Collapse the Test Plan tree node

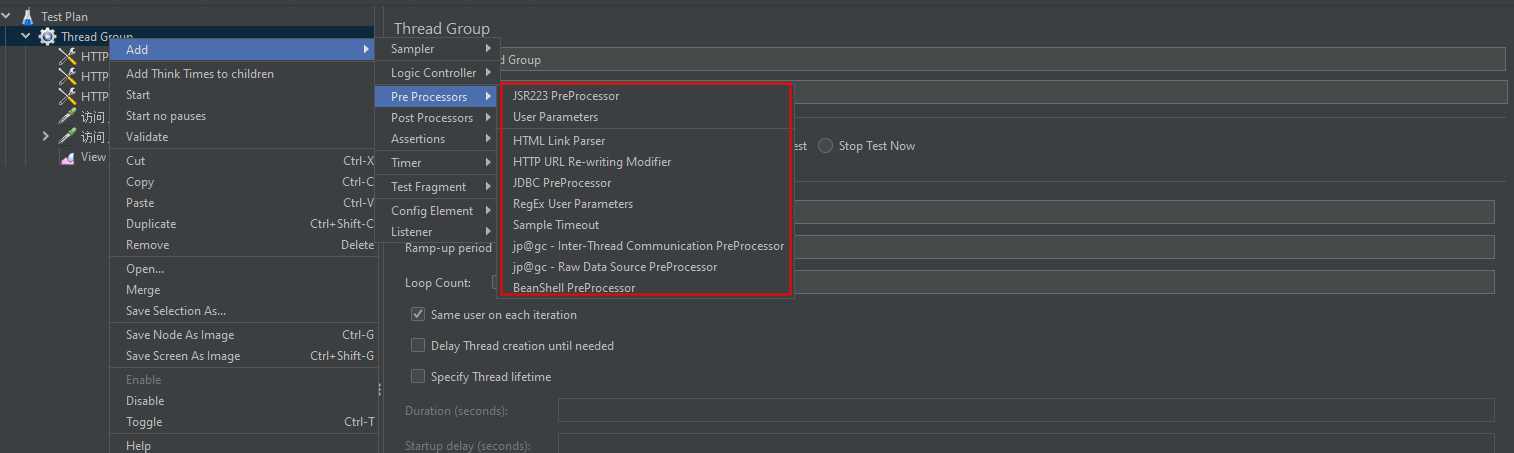[7, 16]
